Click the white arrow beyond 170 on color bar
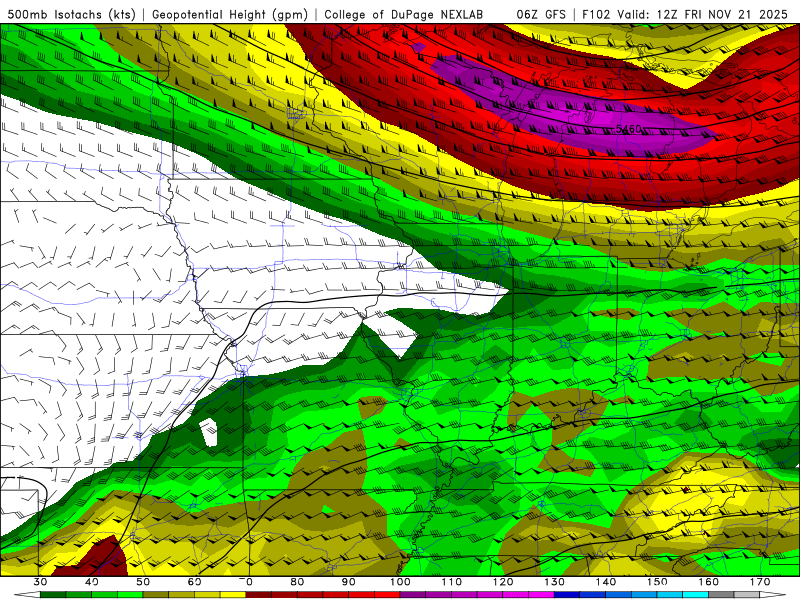 [x=771, y=594]
